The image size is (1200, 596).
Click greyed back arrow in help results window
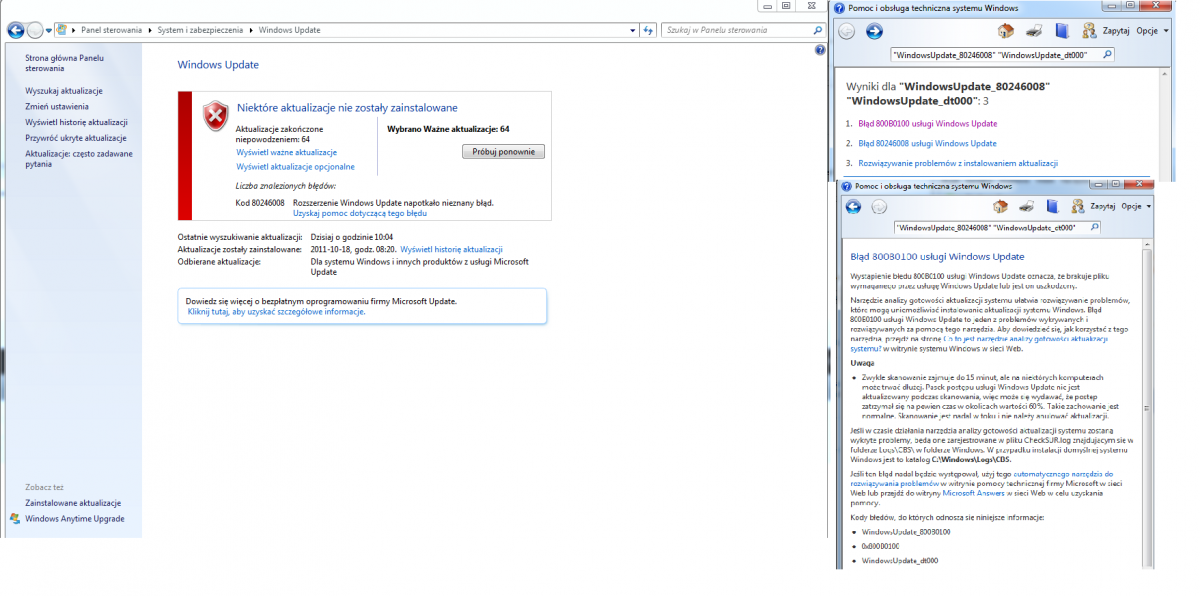point(847,31)
